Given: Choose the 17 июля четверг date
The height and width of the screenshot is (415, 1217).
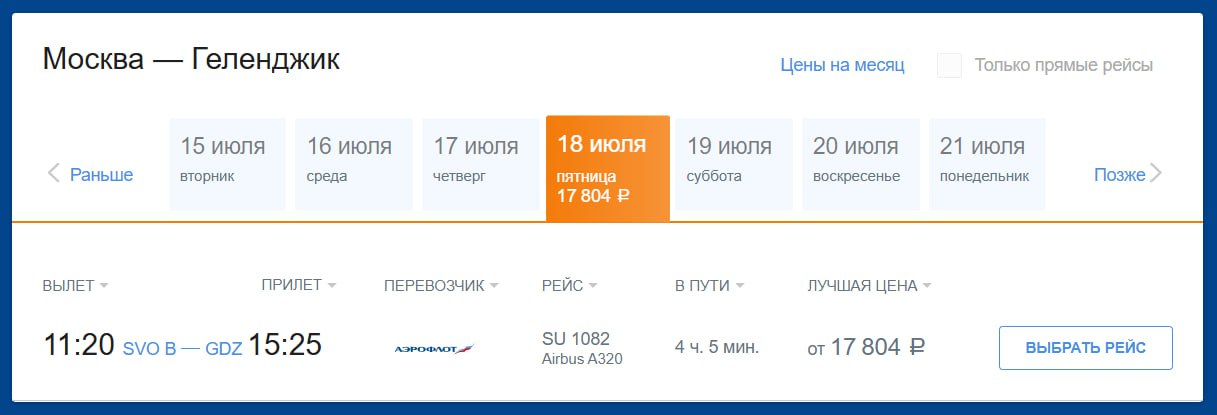Looking at the screenshot, I should pyautogui.click(x=481, y=164).
